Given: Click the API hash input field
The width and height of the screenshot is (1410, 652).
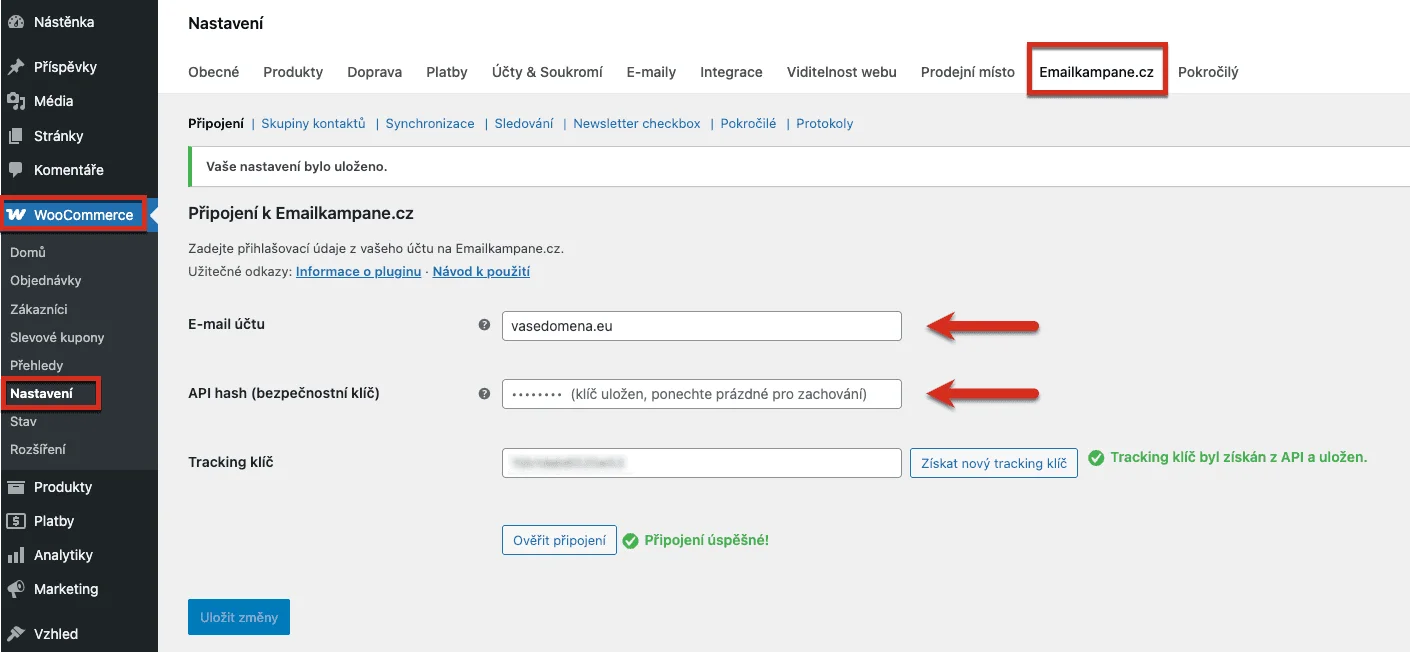Looking at the screenshot, I should pyautogui.click(x=702, y=394).
